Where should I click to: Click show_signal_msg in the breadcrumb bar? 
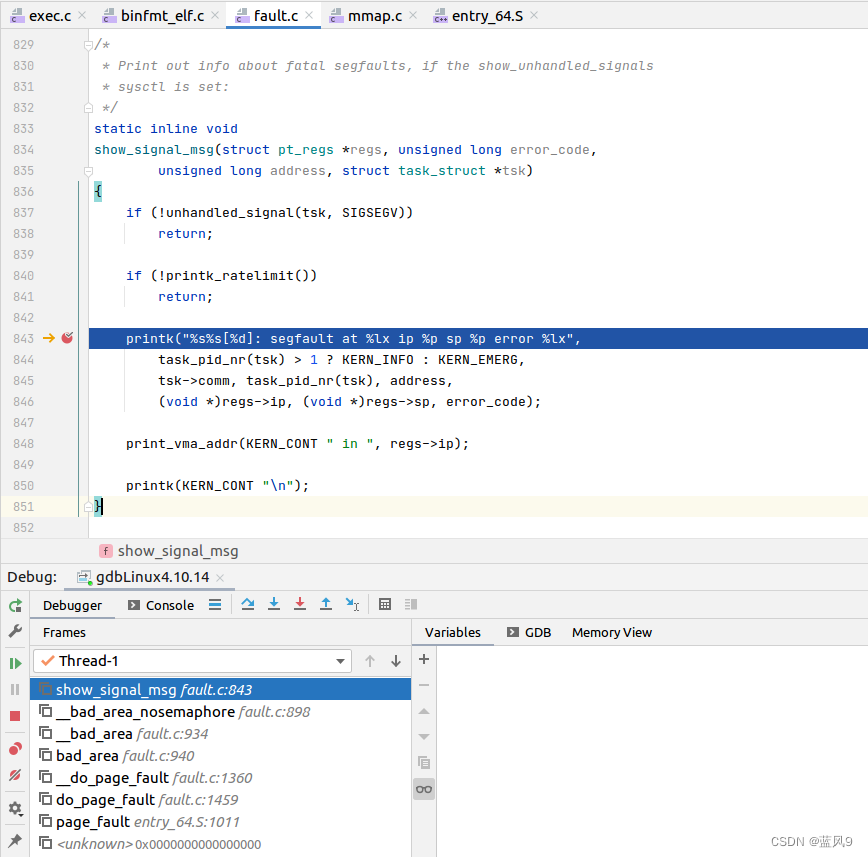click(178, 551)
